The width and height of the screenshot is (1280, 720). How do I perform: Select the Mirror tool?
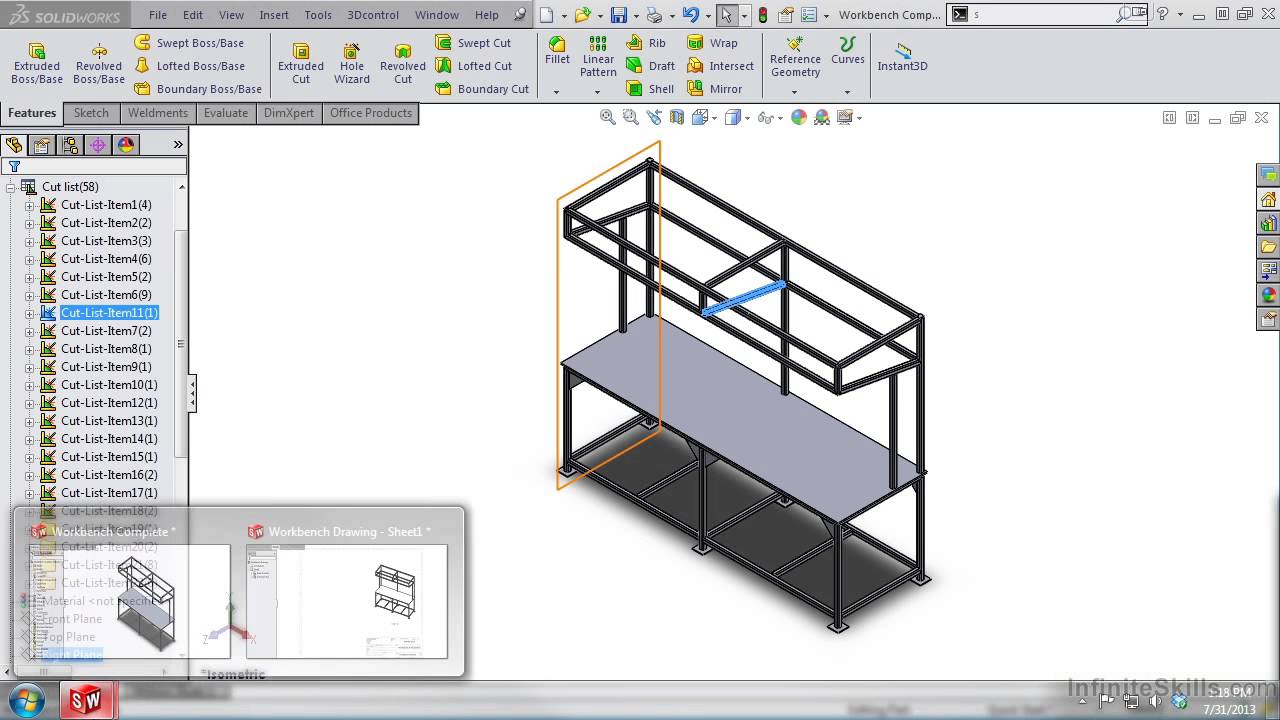click(x=715, y=89)
